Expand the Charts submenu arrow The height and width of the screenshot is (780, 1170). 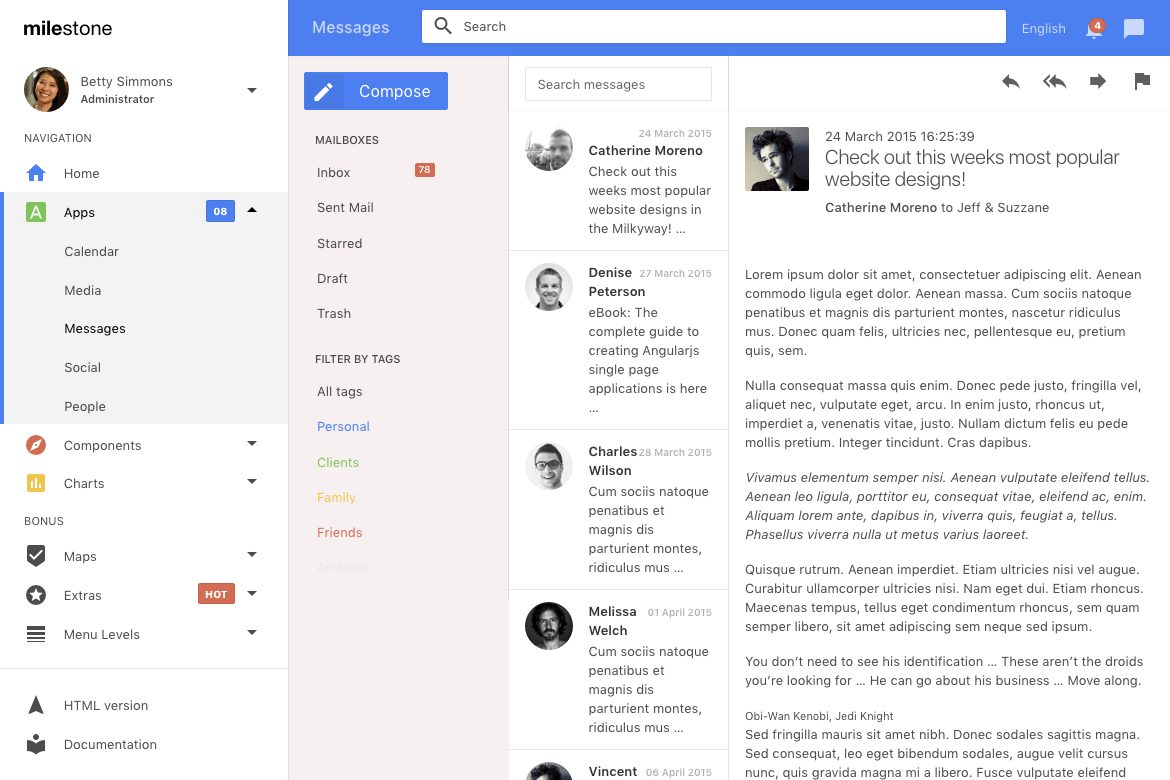(x=252, y=481)
